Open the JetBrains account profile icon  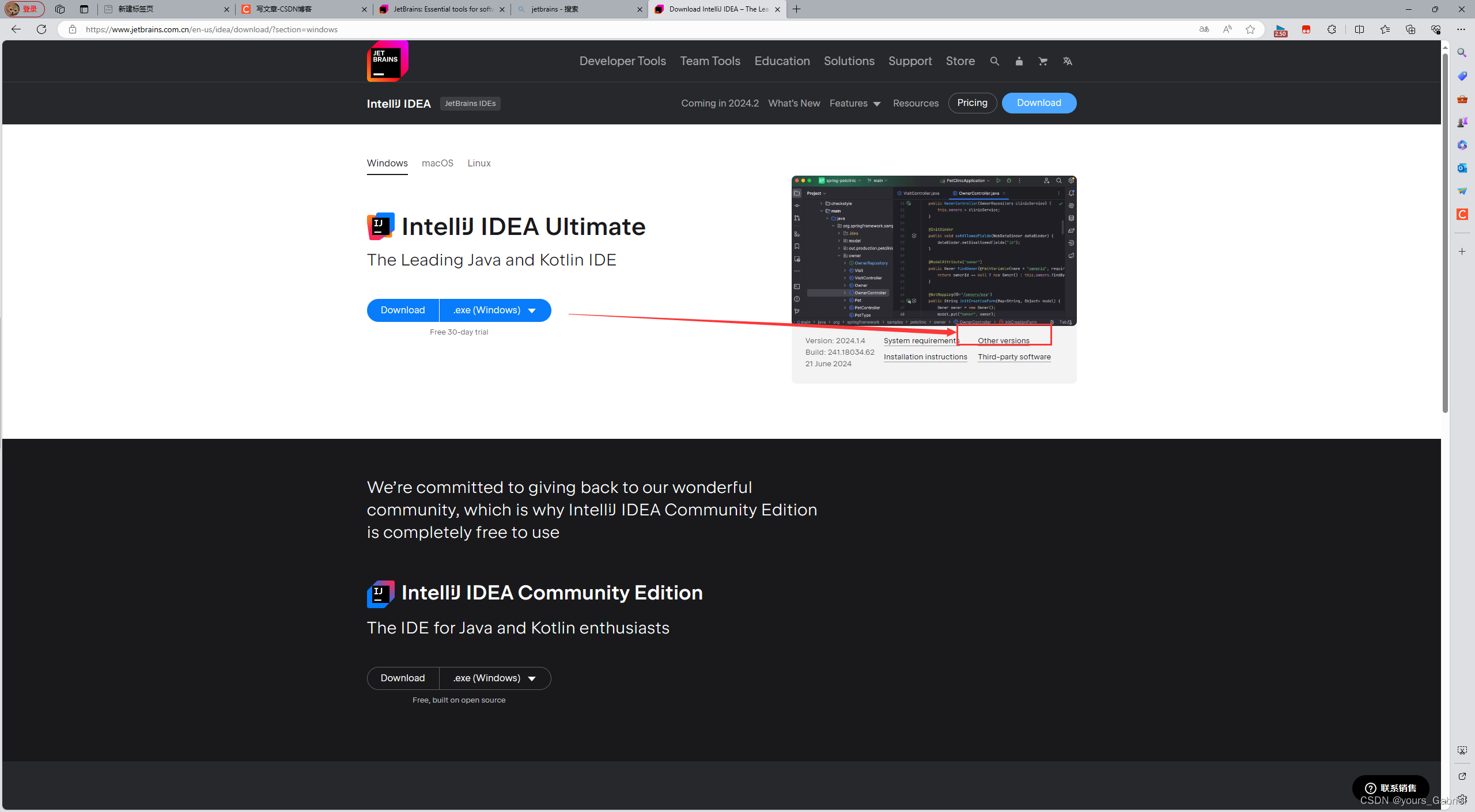[1019, 61]
